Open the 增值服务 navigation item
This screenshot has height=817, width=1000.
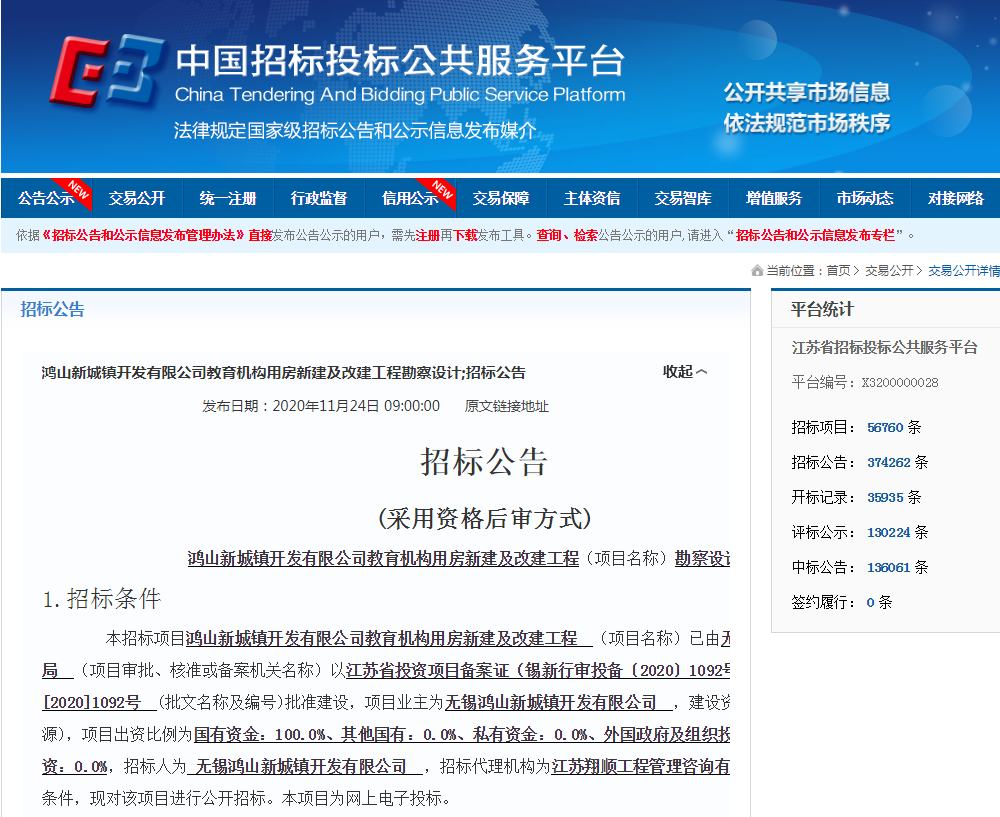point(774,198)
